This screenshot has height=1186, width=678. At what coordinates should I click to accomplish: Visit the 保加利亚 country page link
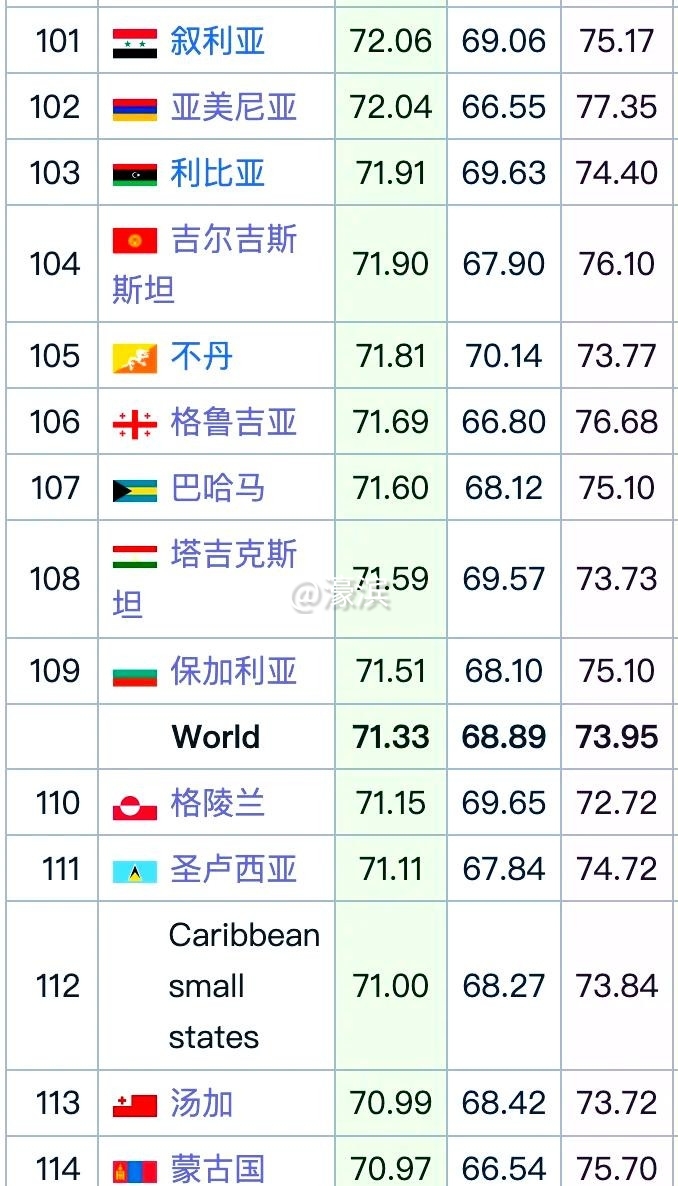(x=233, y=671)
